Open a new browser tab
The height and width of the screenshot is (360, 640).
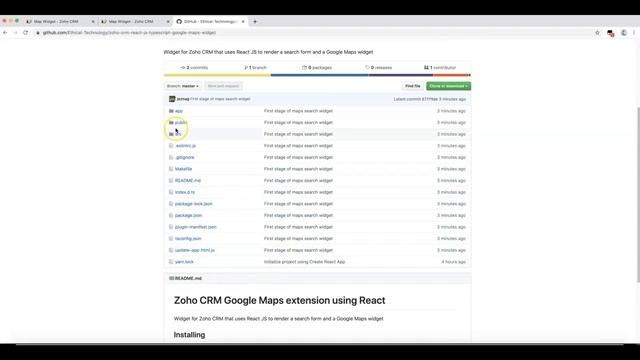(x=255, y=22)
